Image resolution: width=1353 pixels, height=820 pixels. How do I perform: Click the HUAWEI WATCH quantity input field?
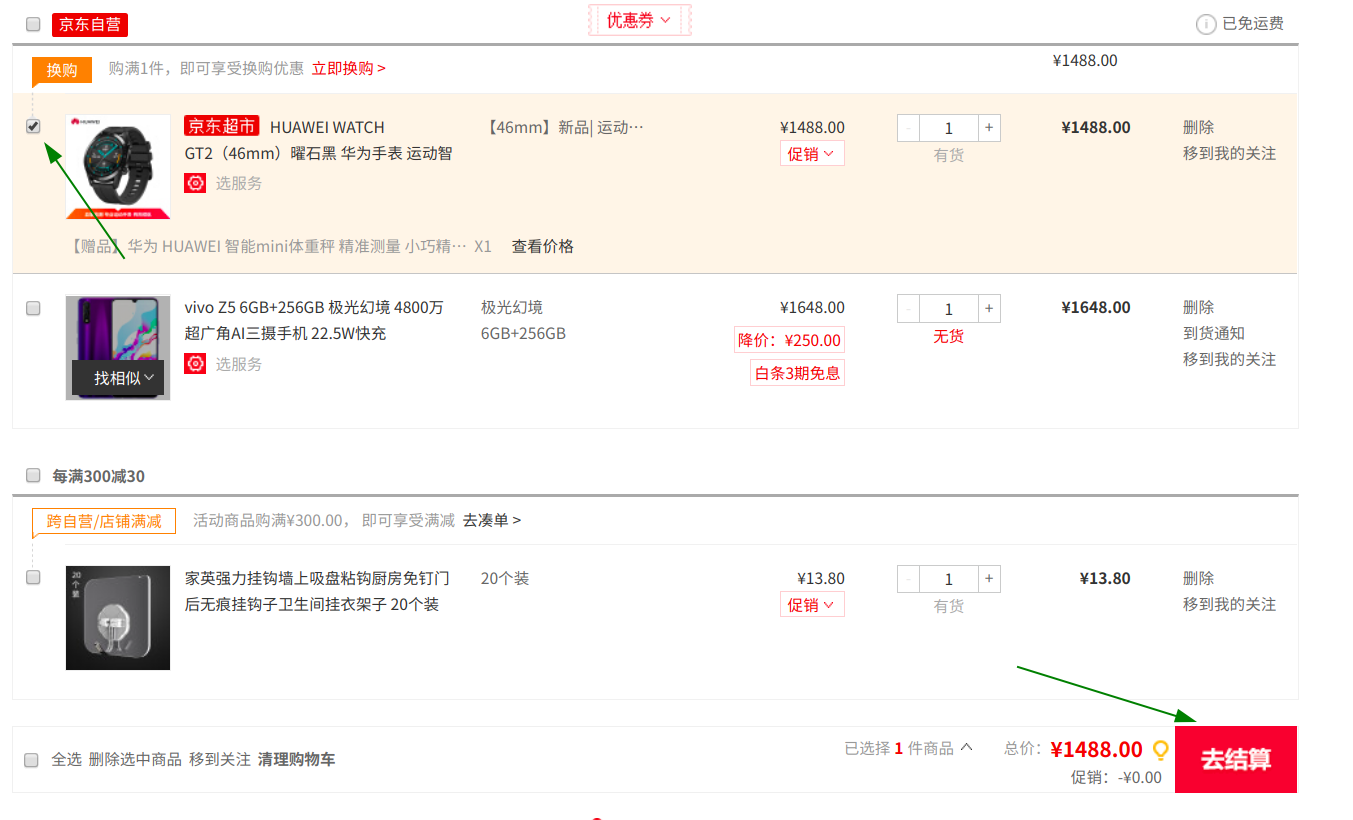pyautogui.click(x=949, y=128)
